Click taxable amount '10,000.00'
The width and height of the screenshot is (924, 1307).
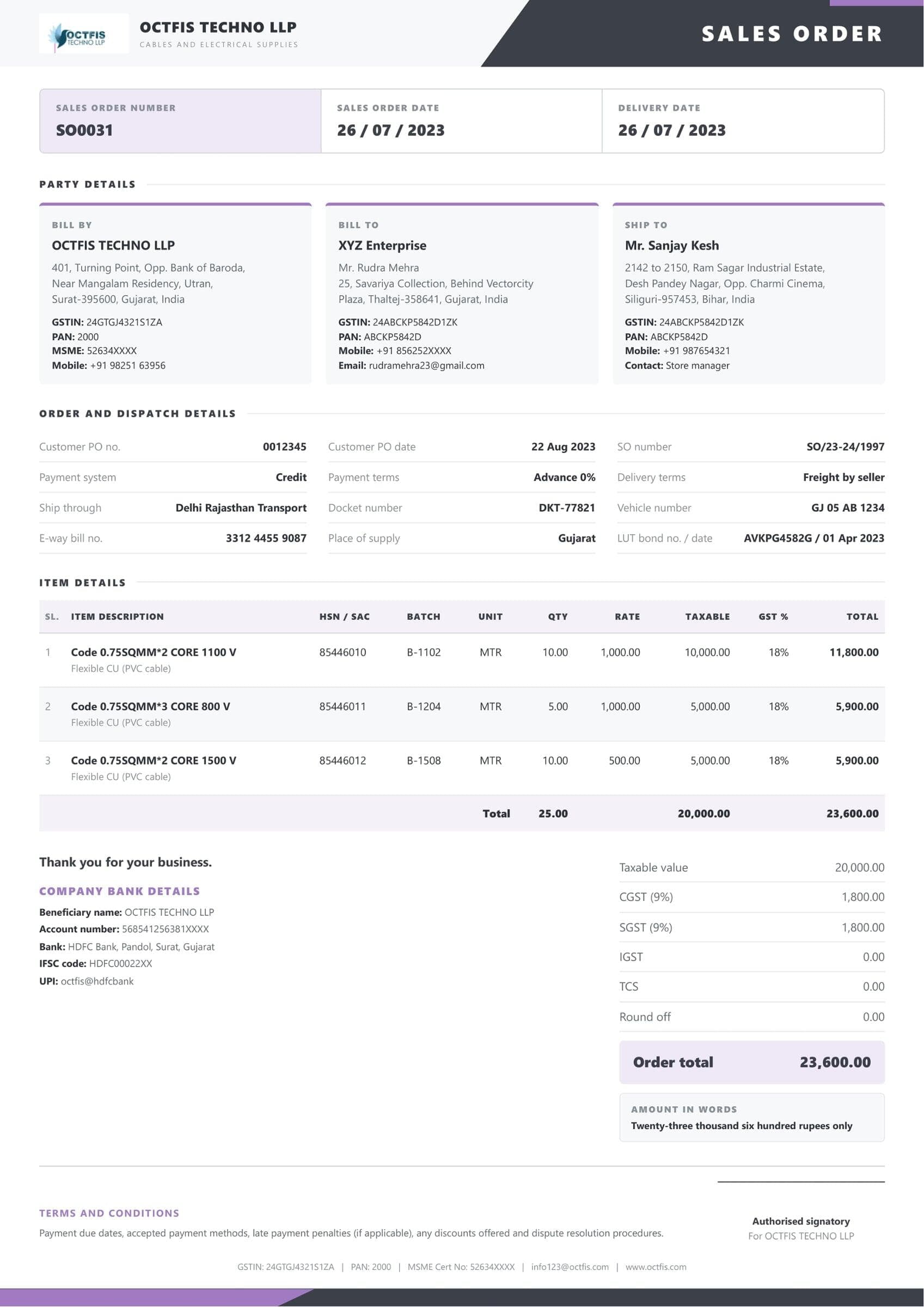pyautogui.click(x=707, y=652)
